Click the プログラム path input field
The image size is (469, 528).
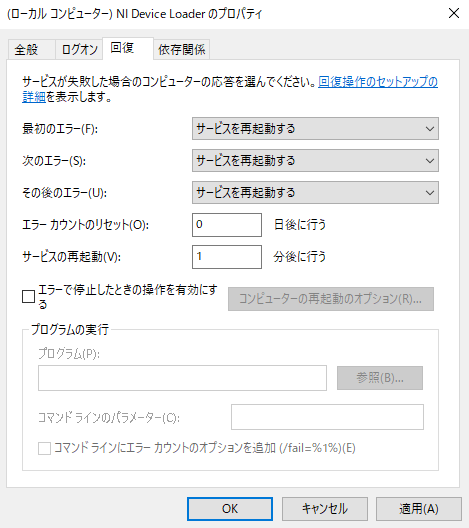[182, 378]
